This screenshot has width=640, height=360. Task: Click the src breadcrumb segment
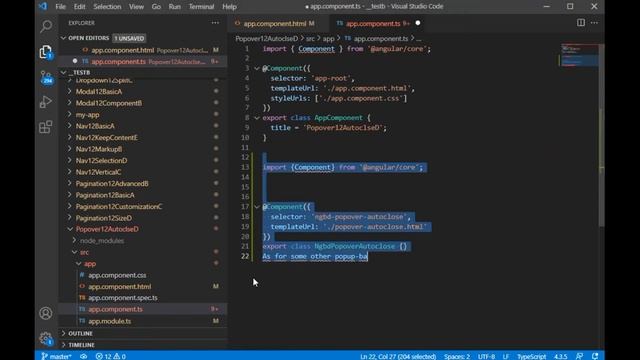tap(310, 38)
